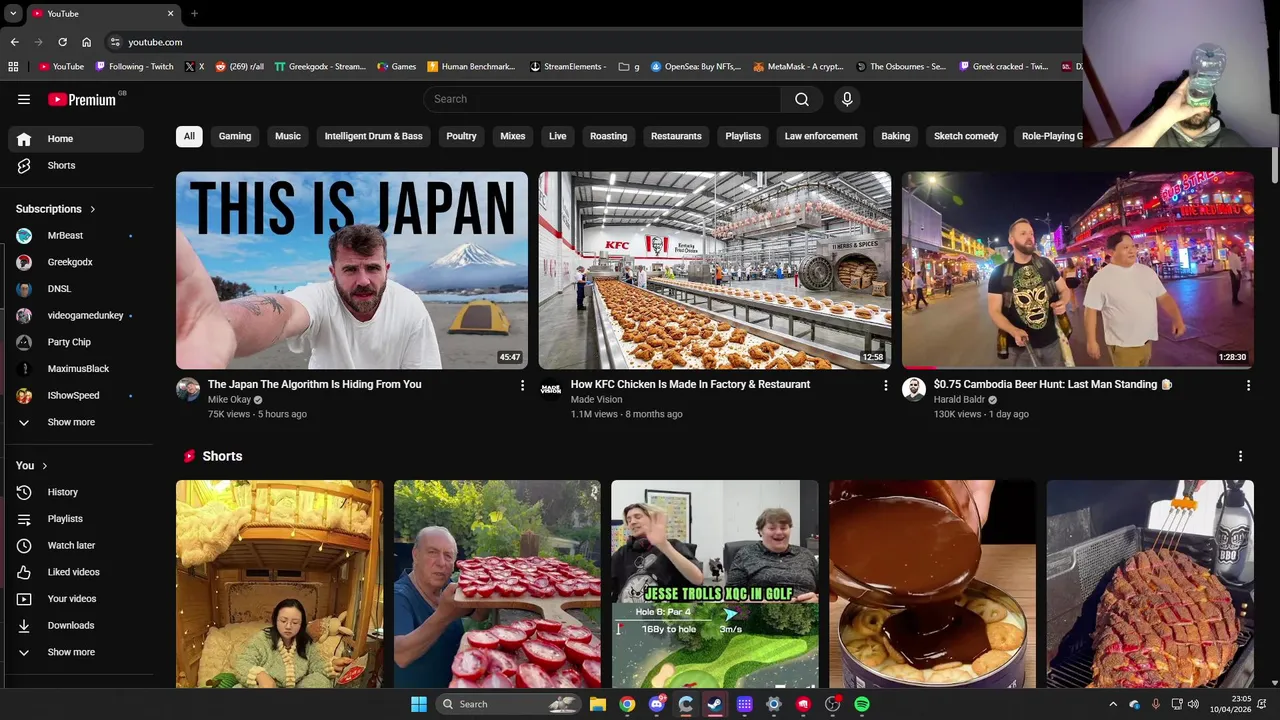Click Harald Baldr channel avatar
Image resolution: width=1280 pixels, height=720 pixels.
(914, 389)
